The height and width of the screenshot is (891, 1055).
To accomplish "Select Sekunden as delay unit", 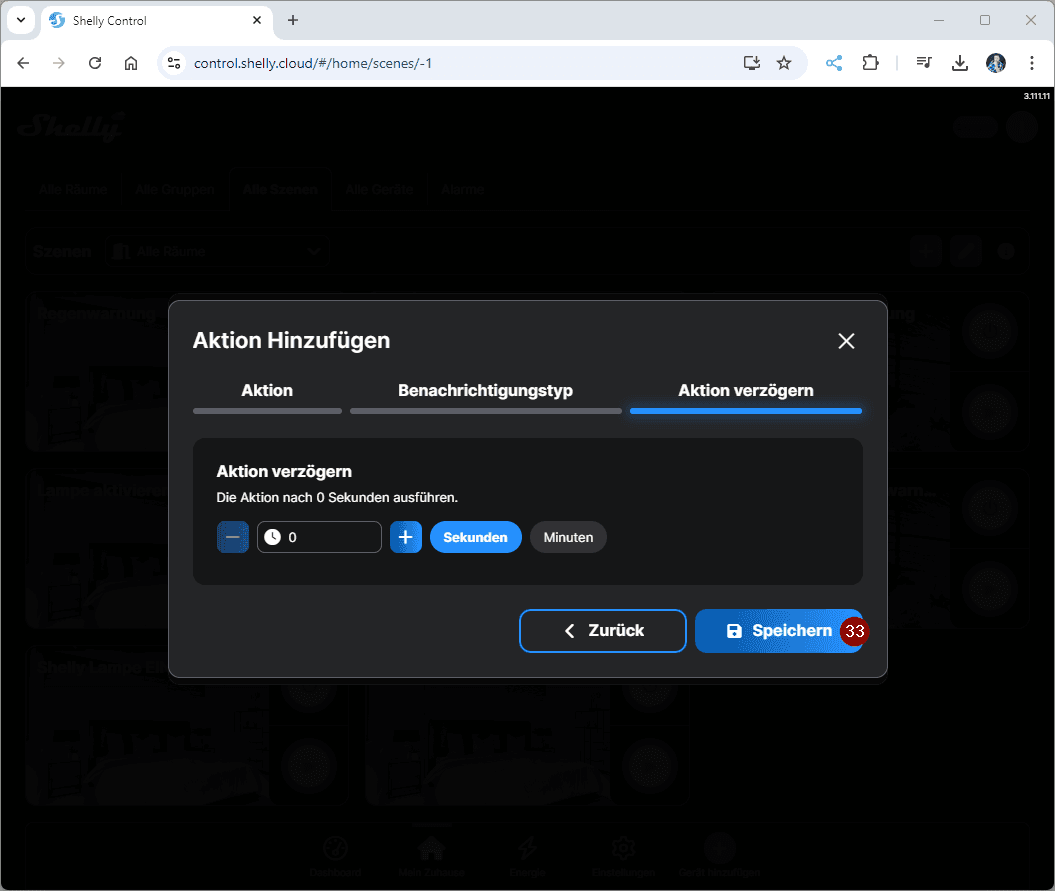I will click(475, 537).
